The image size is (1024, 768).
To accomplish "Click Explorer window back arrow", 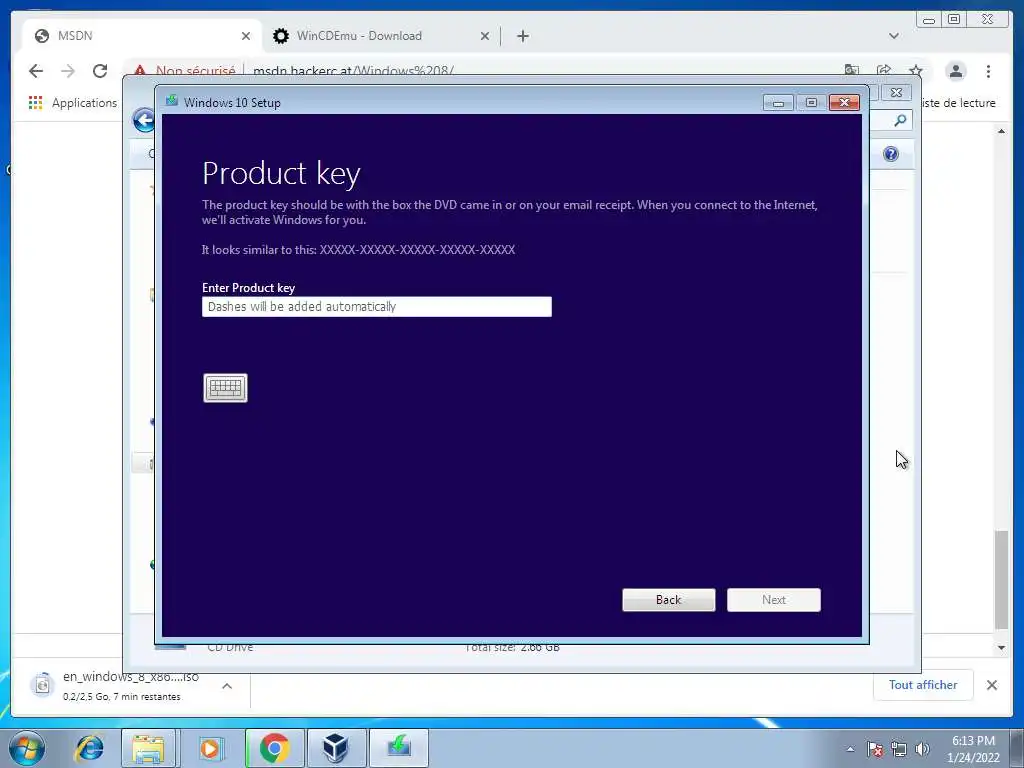I will click(144, 120).
